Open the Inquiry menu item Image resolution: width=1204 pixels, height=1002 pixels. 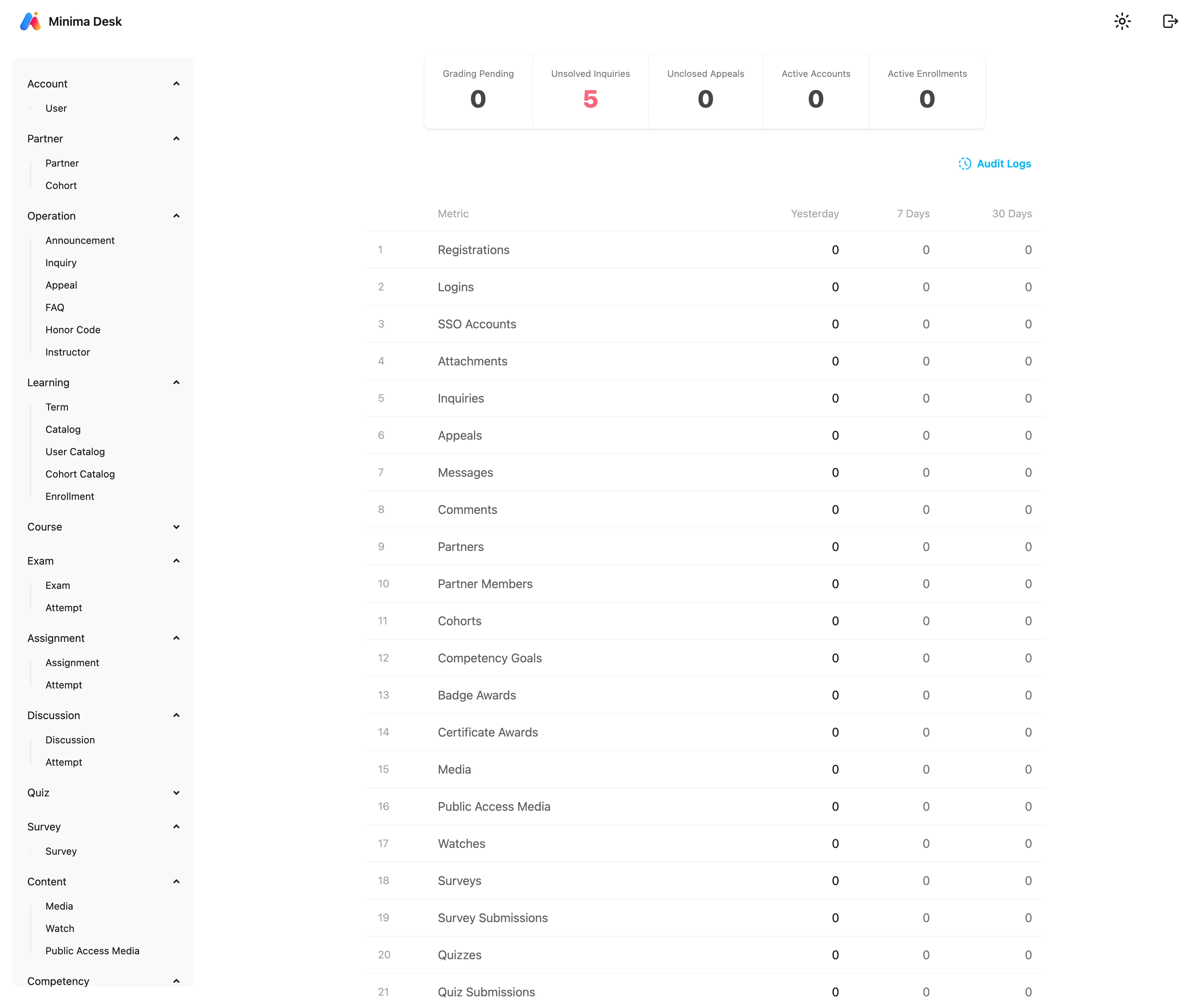click(61, 263)
